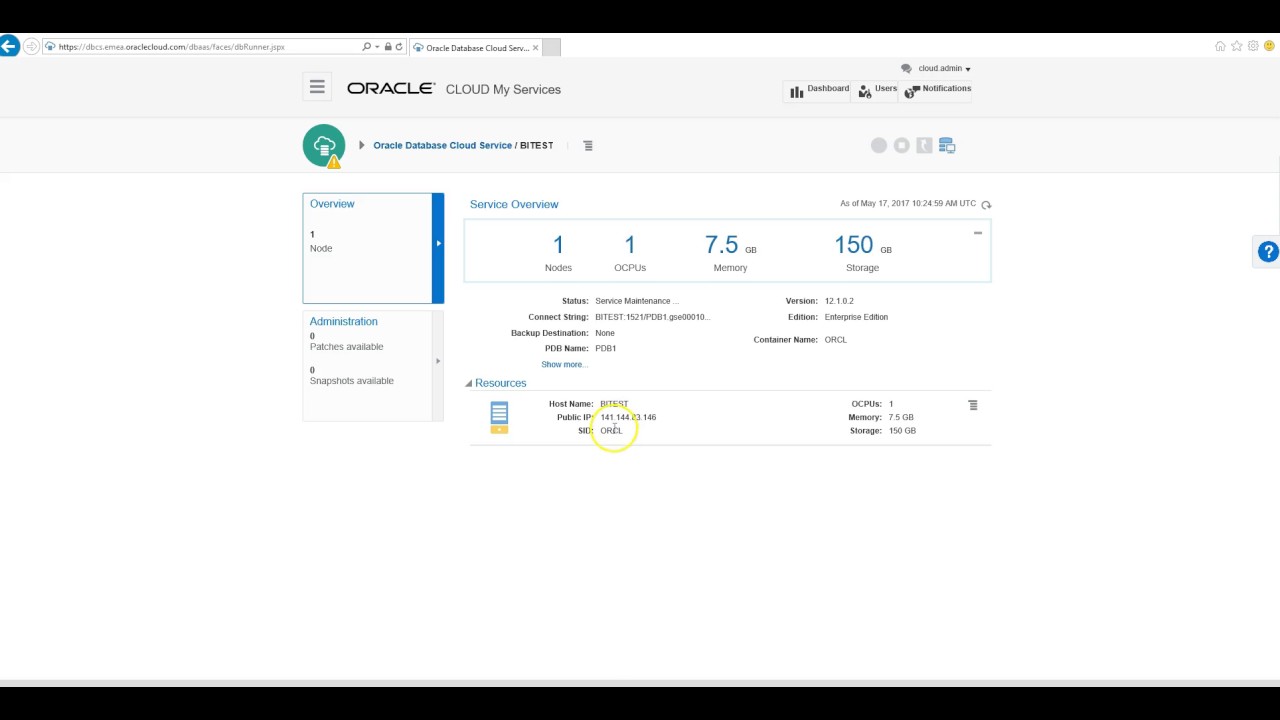The image size is (1280, 720).
Task: Click the Public IP value 141.144.23.146
Action: click(628, 417)
